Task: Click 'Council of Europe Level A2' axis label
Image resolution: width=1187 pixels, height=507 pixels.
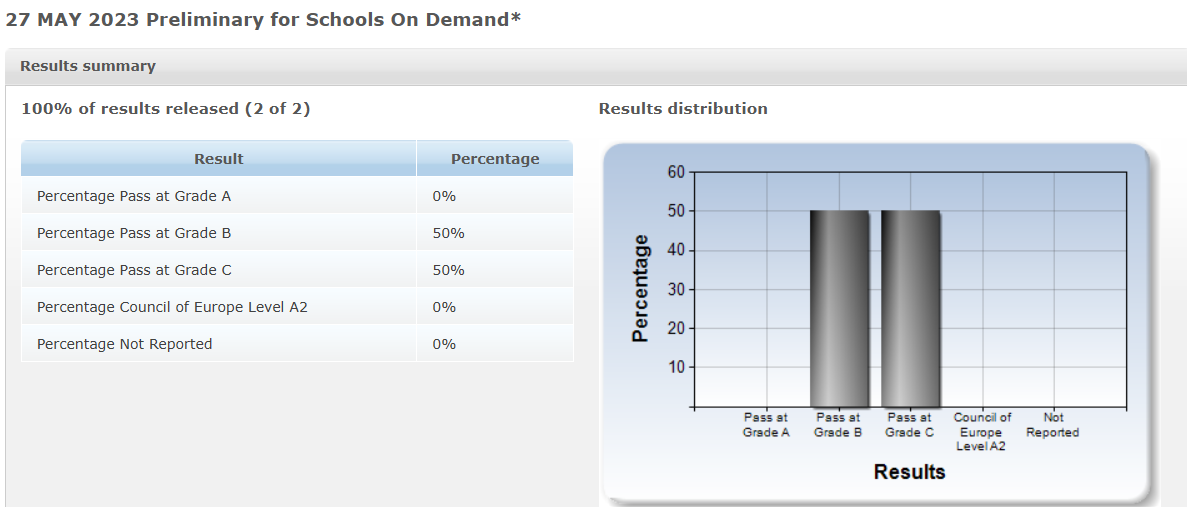Action: click(x=982, y=432)
